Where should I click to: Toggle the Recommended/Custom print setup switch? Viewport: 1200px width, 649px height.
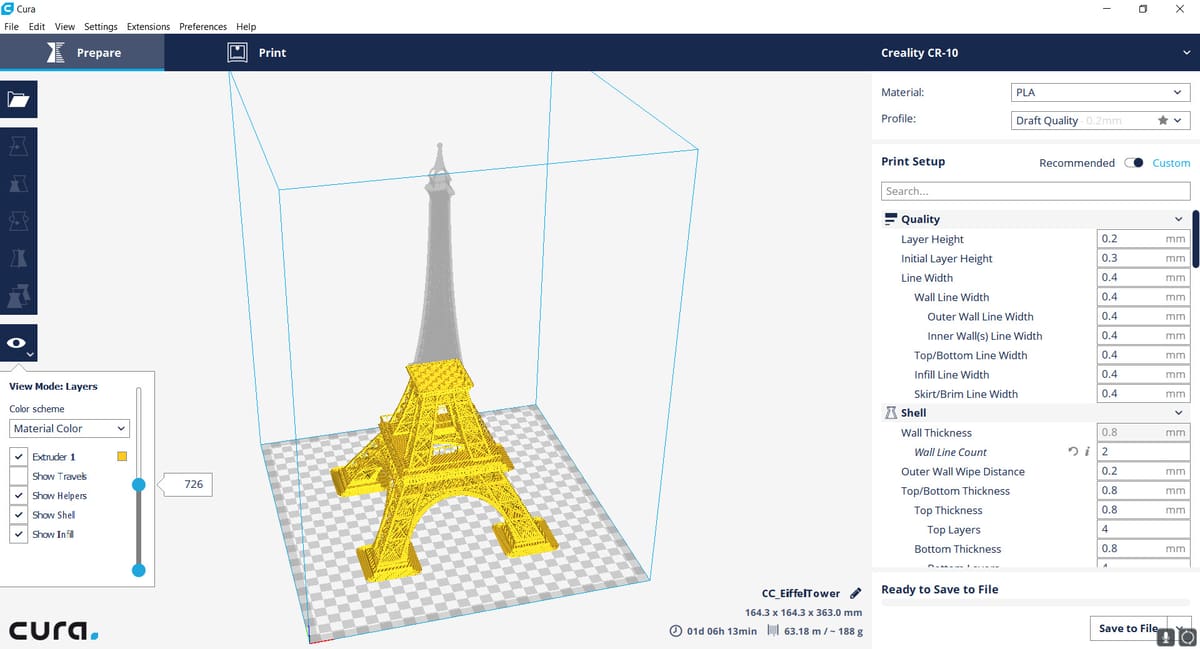coord(1133,163)
